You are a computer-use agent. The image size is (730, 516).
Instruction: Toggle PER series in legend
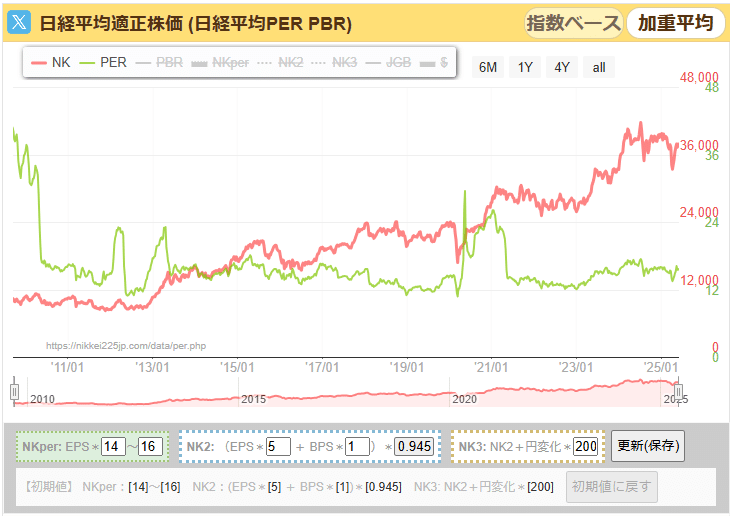[x=103, y=62]
